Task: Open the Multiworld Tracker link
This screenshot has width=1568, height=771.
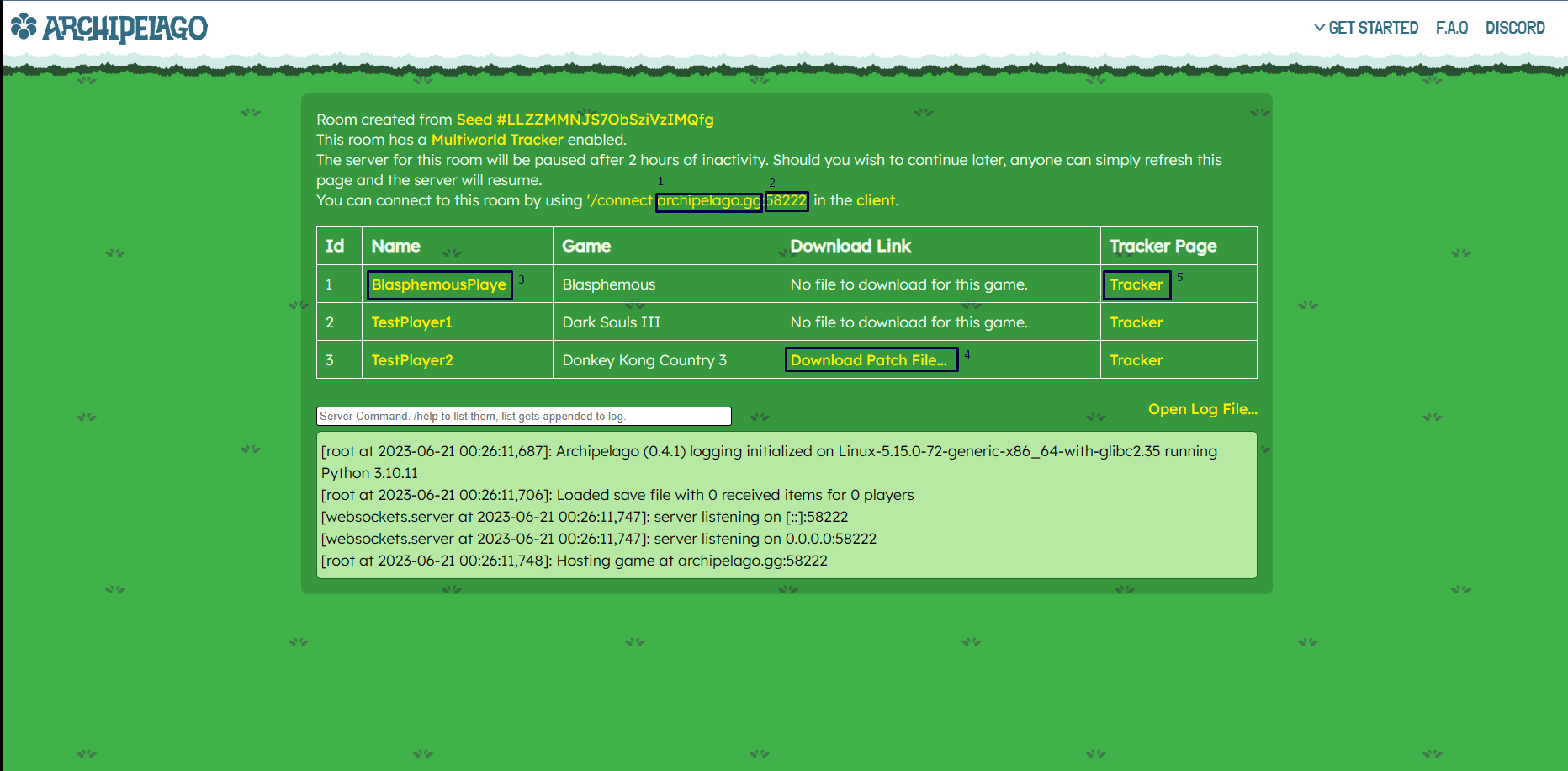Action: pyautogui.click(x=495, y=140)
